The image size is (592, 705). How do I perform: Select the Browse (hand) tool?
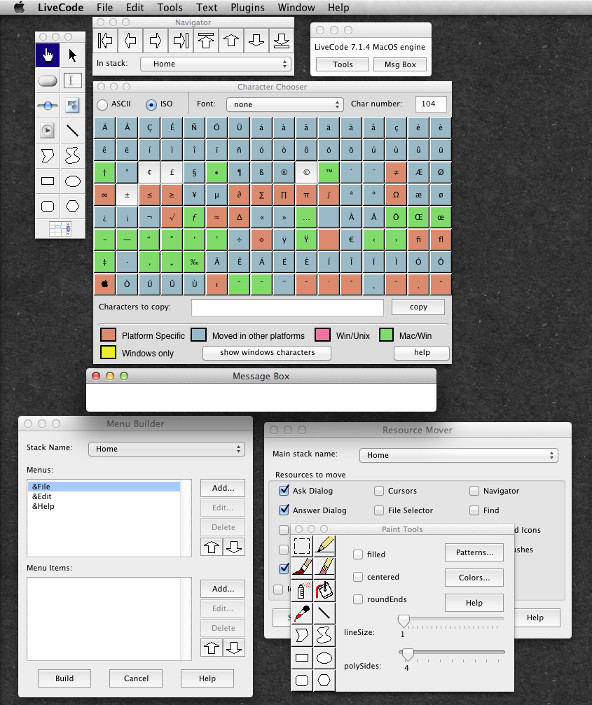tap(47, 55)
